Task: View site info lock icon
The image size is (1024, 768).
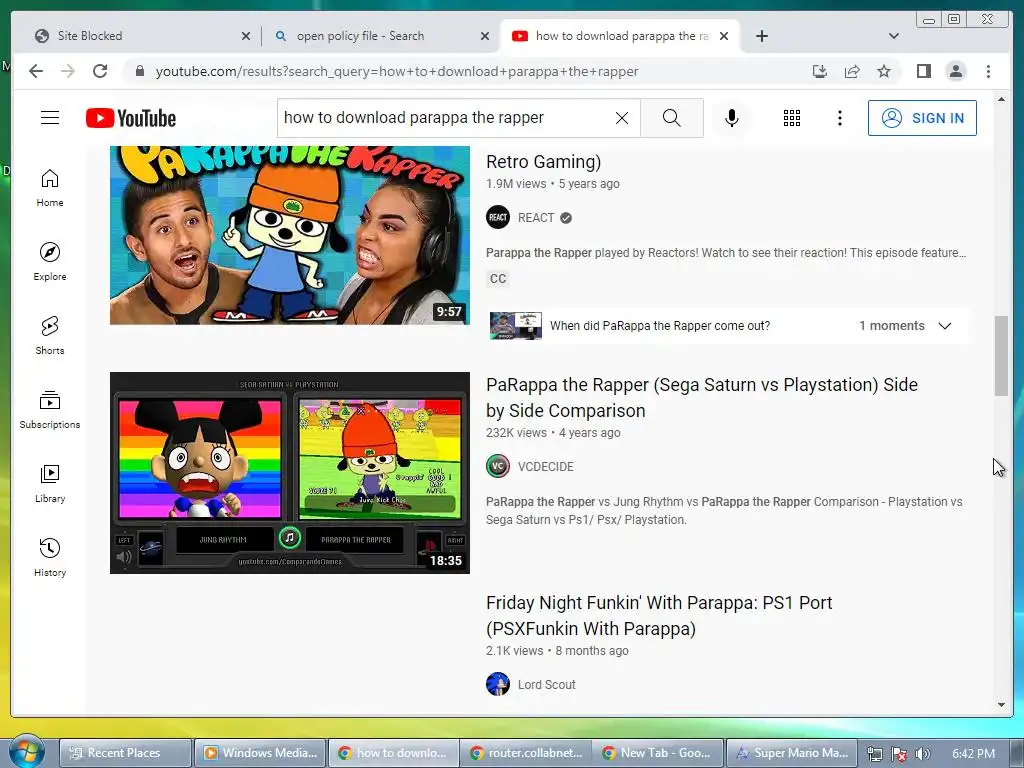Action: [x=139, y=71]
